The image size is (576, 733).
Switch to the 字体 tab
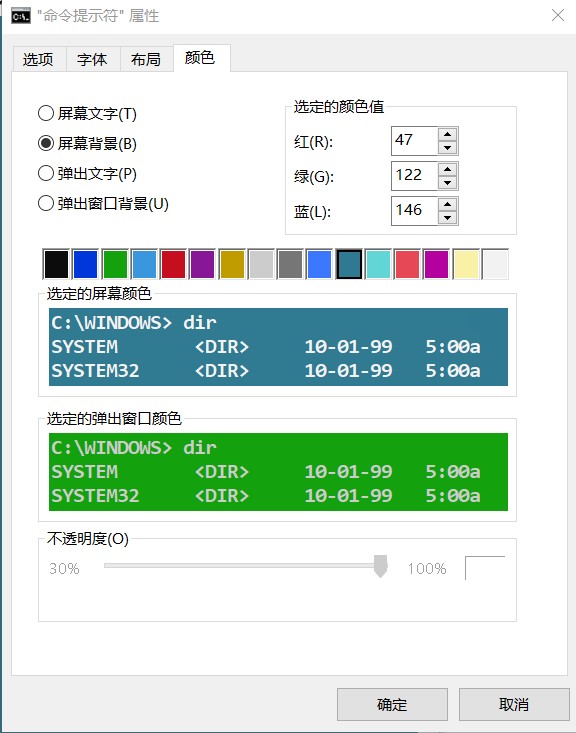[x=93, y=59]
